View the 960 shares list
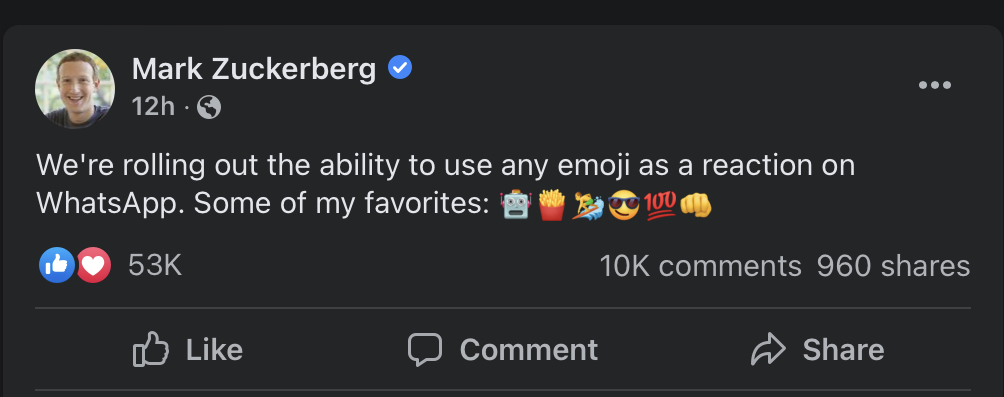This screenshot has height=397, width=1004. (893, 266)
